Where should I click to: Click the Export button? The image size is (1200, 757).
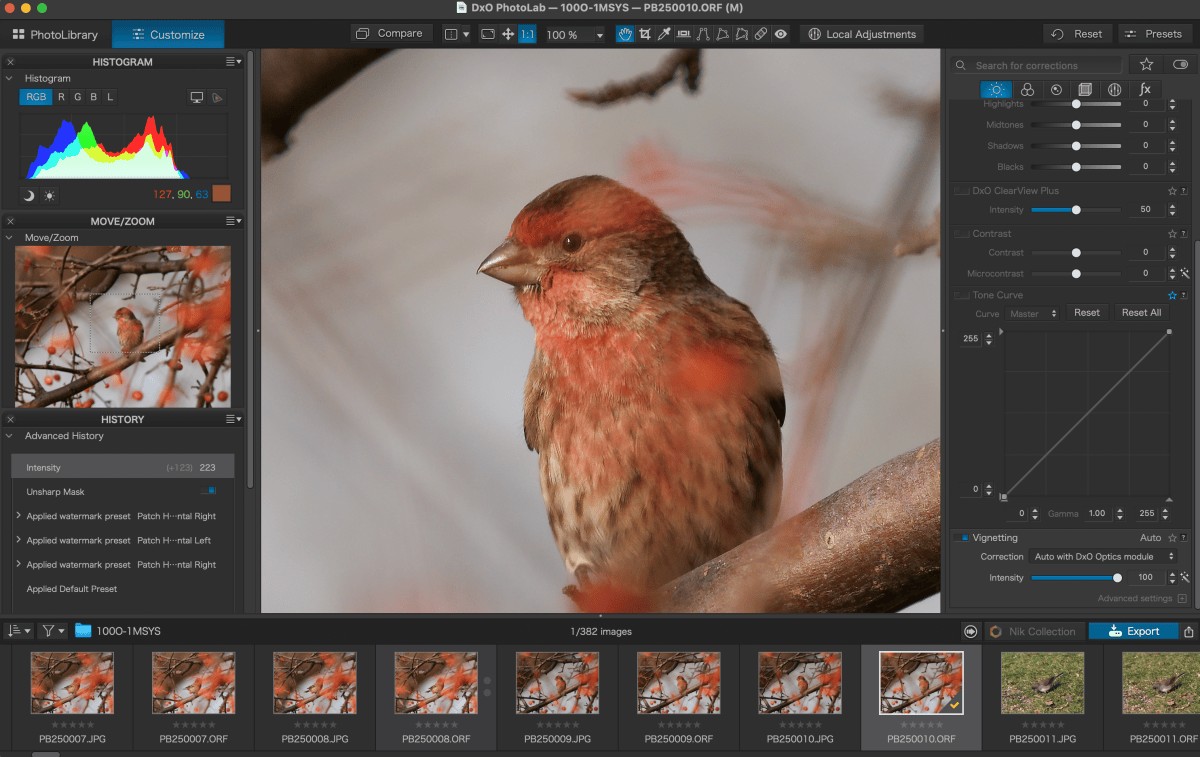click(x=1133, y=631)
